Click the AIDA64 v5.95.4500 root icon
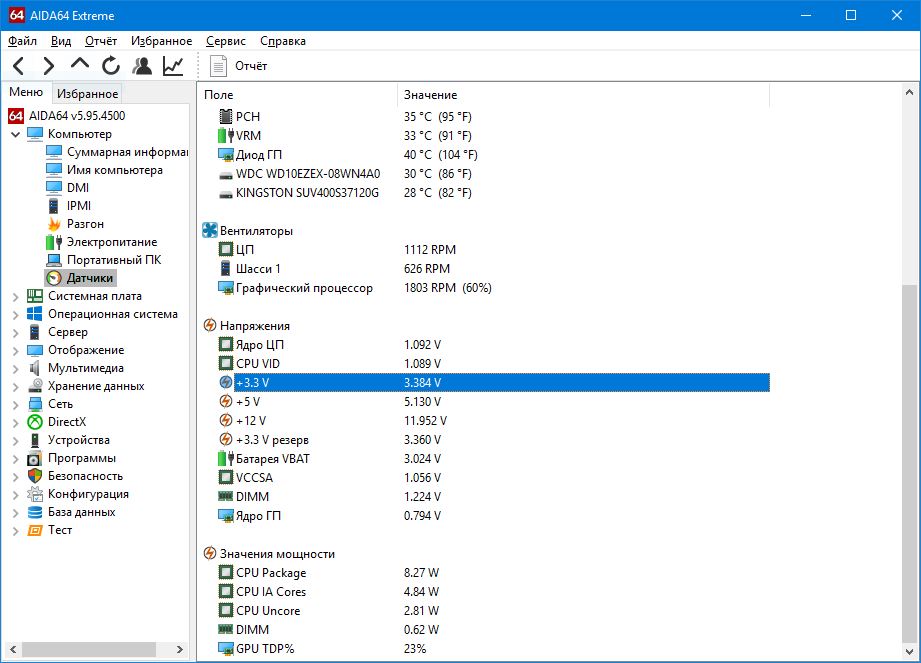 (x=16, y=116)
